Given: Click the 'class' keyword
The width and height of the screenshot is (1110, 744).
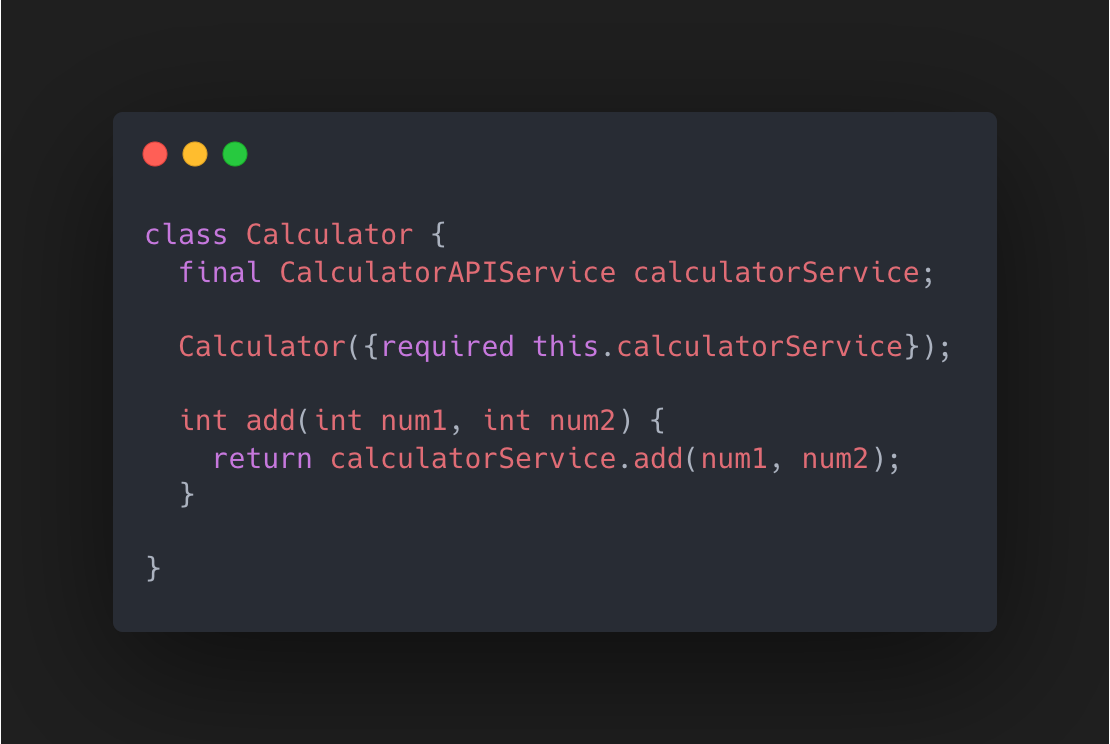Looking at the screenshot, I should [x=187, y=235].
